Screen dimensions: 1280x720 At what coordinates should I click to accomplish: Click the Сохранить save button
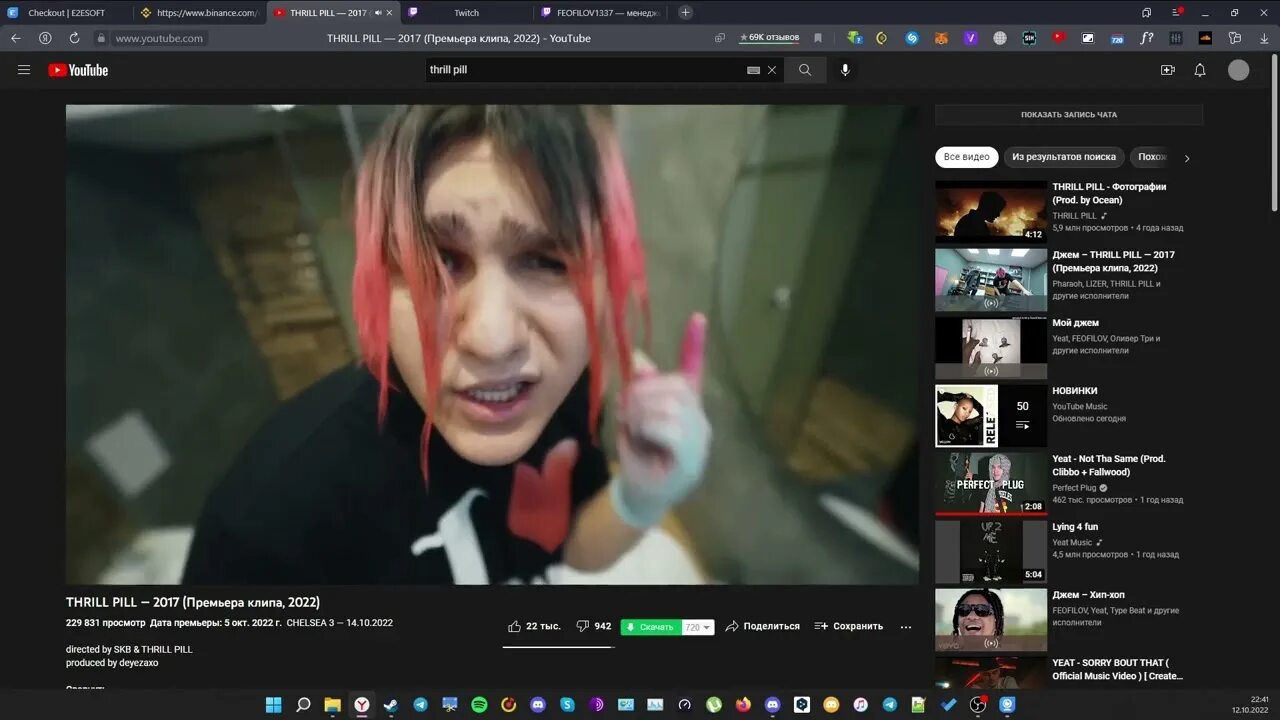(x=849, y=626)
